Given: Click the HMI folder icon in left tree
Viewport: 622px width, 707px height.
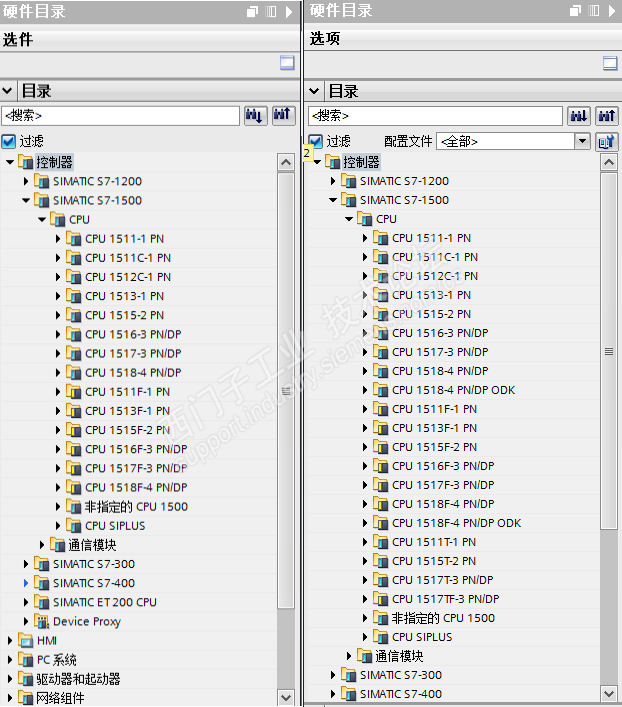Looking at the screenshot, I should (26, 640).
